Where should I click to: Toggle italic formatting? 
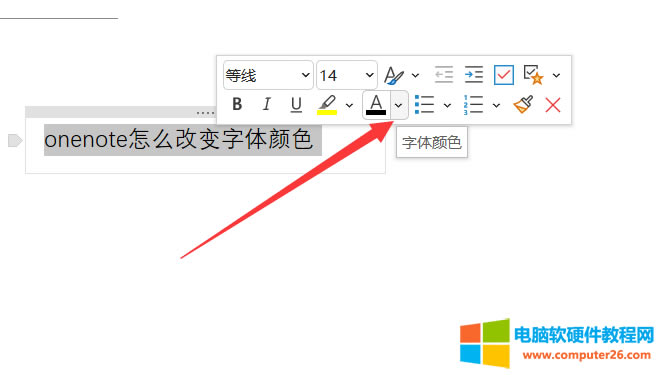pos(266,104)
